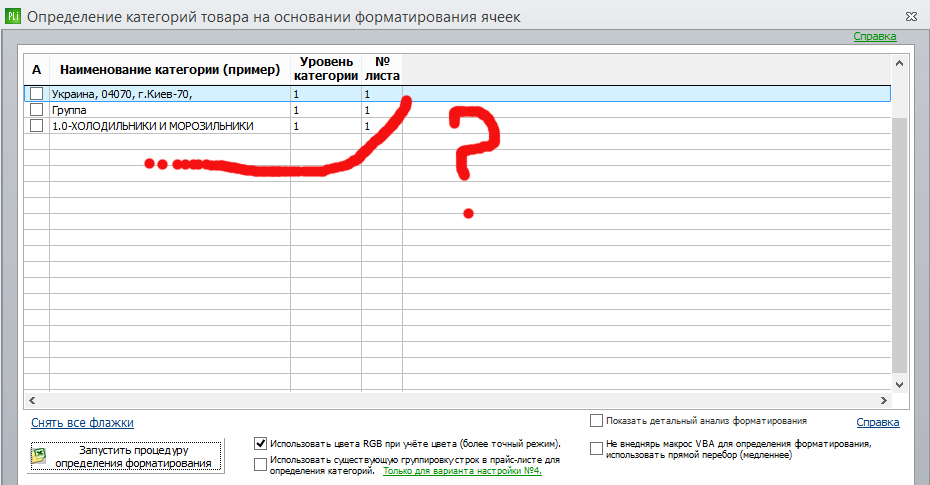The width and height of the screenshot is (930, 485).
Task: Click the Excel icon on the run procedure button
Action: tap(39, 456)
